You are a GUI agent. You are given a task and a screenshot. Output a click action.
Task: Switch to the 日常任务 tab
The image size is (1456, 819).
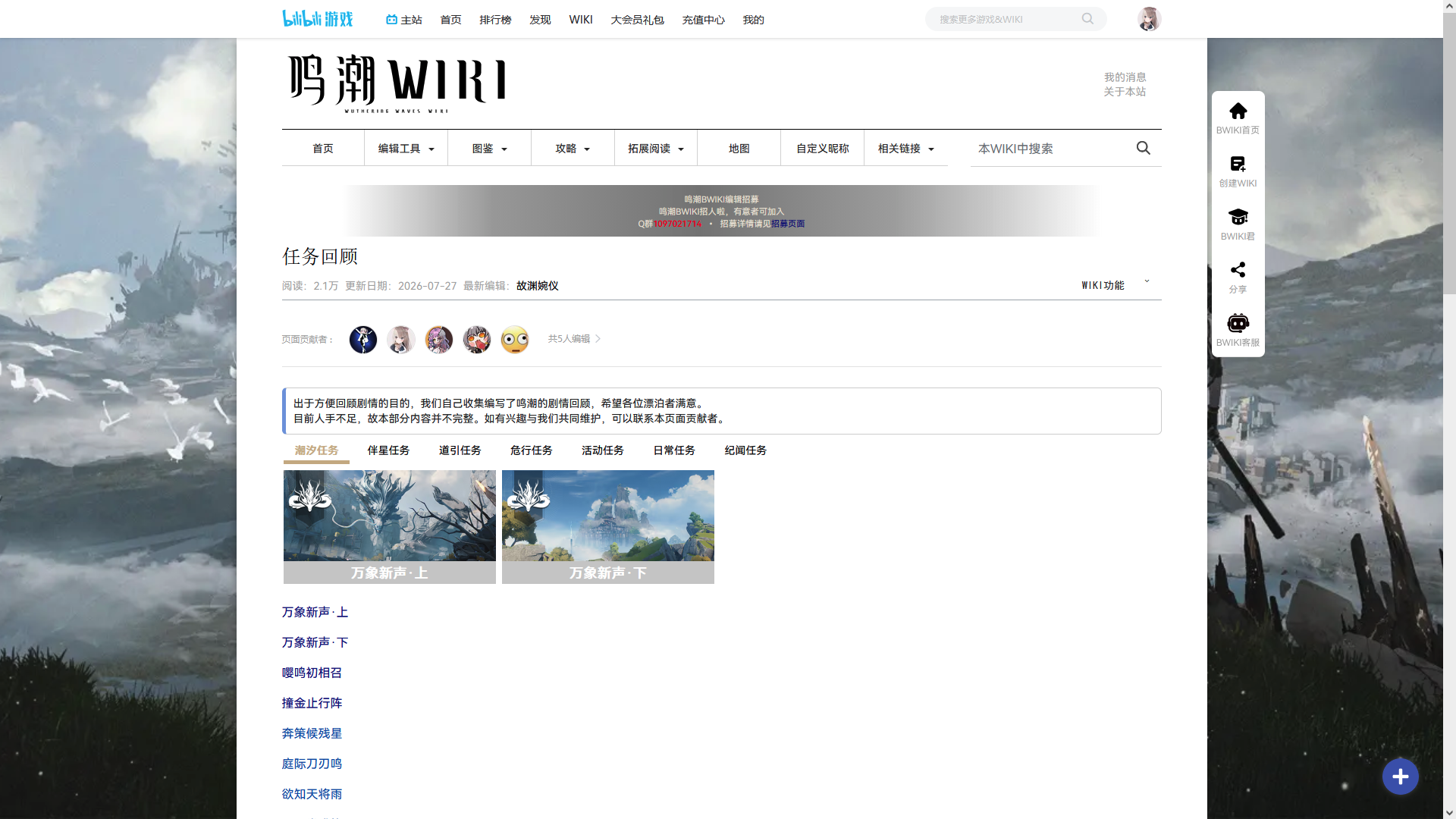(674, 450)
